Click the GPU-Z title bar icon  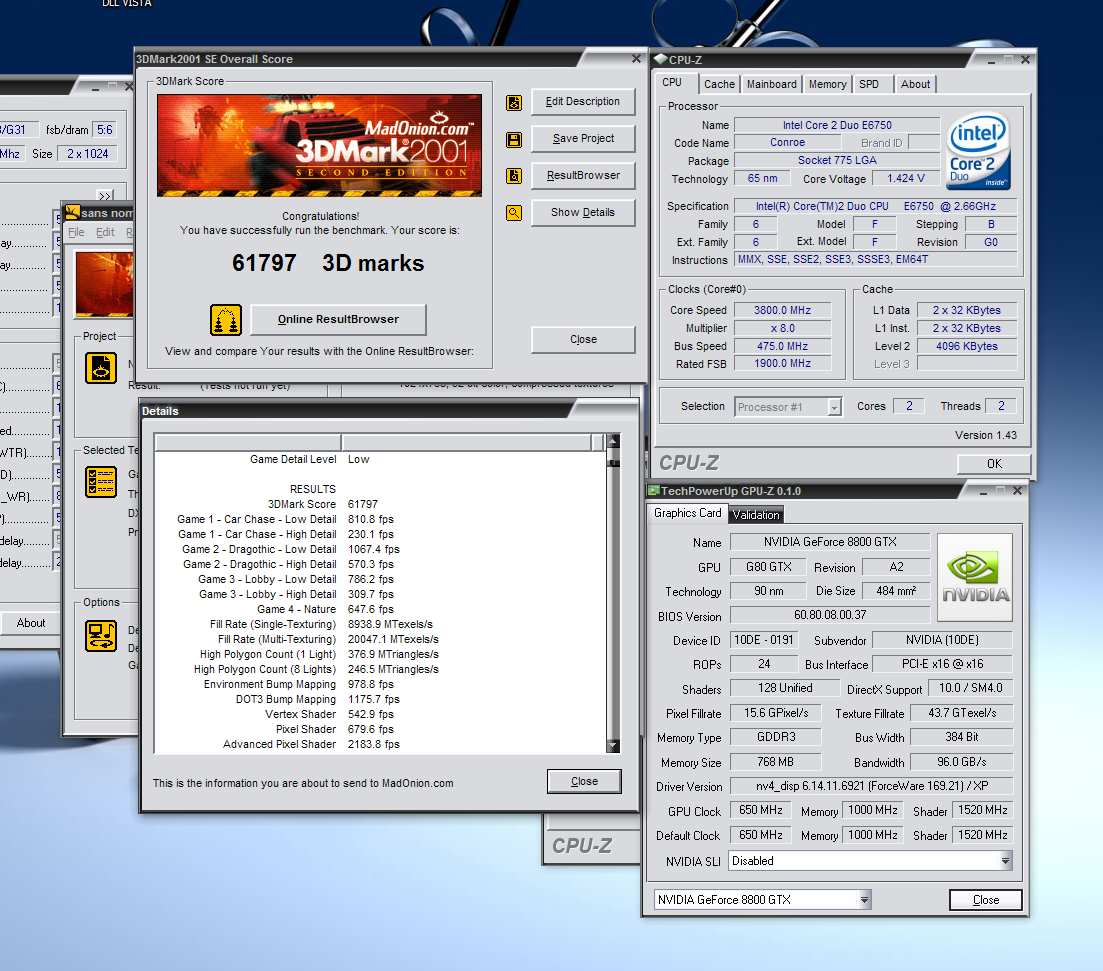coord(653,490)
